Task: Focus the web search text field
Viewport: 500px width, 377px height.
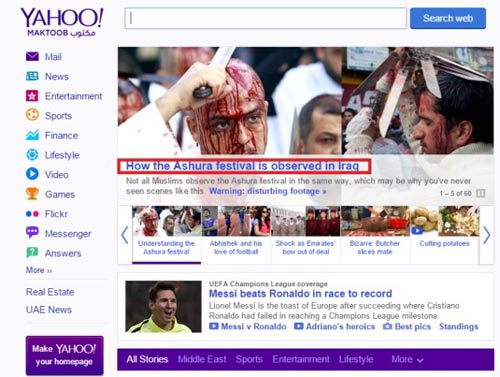Action: click(x=266, y=18)
